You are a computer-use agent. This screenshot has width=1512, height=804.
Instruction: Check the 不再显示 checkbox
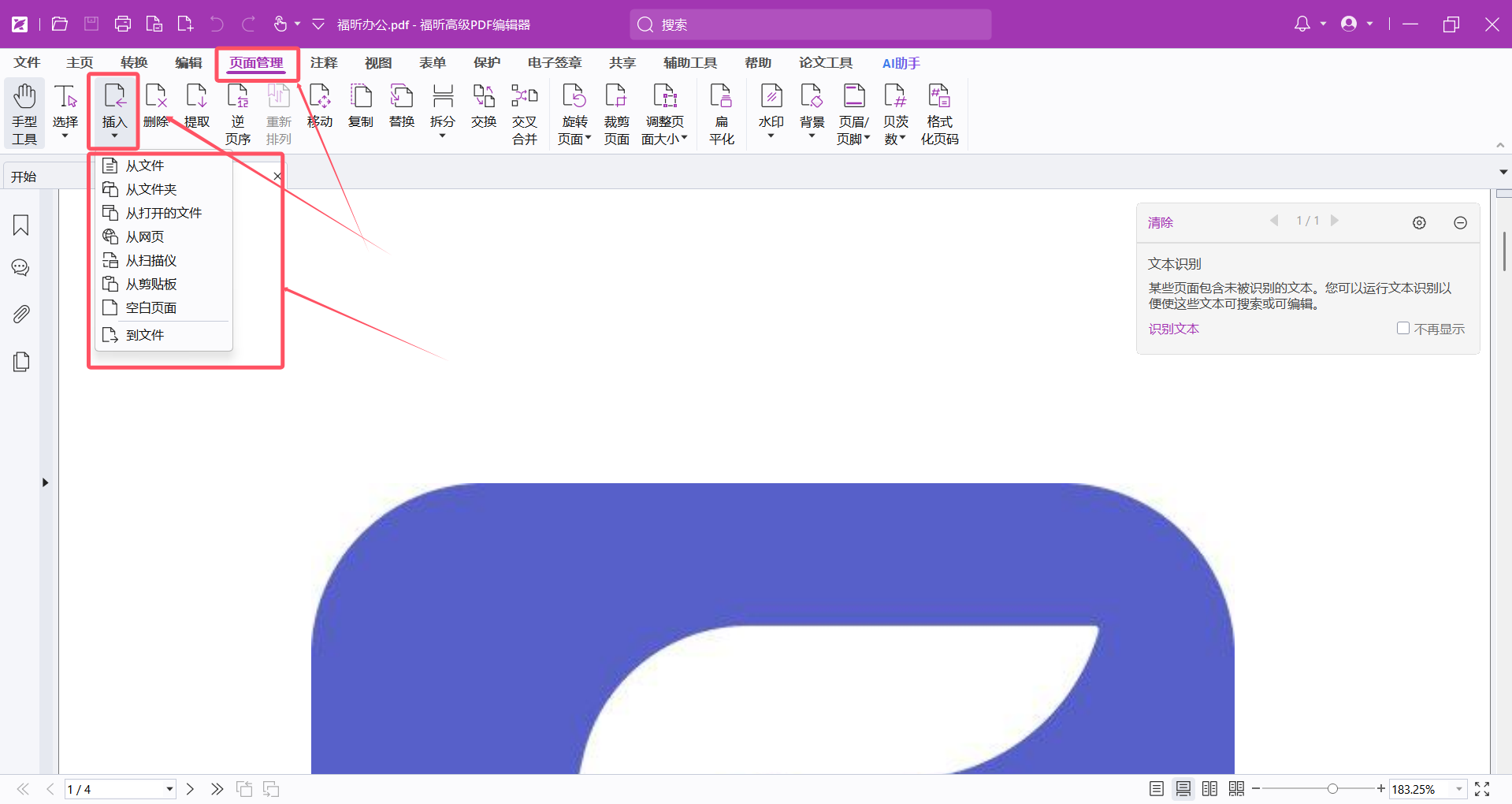(x=1402, y=328)
